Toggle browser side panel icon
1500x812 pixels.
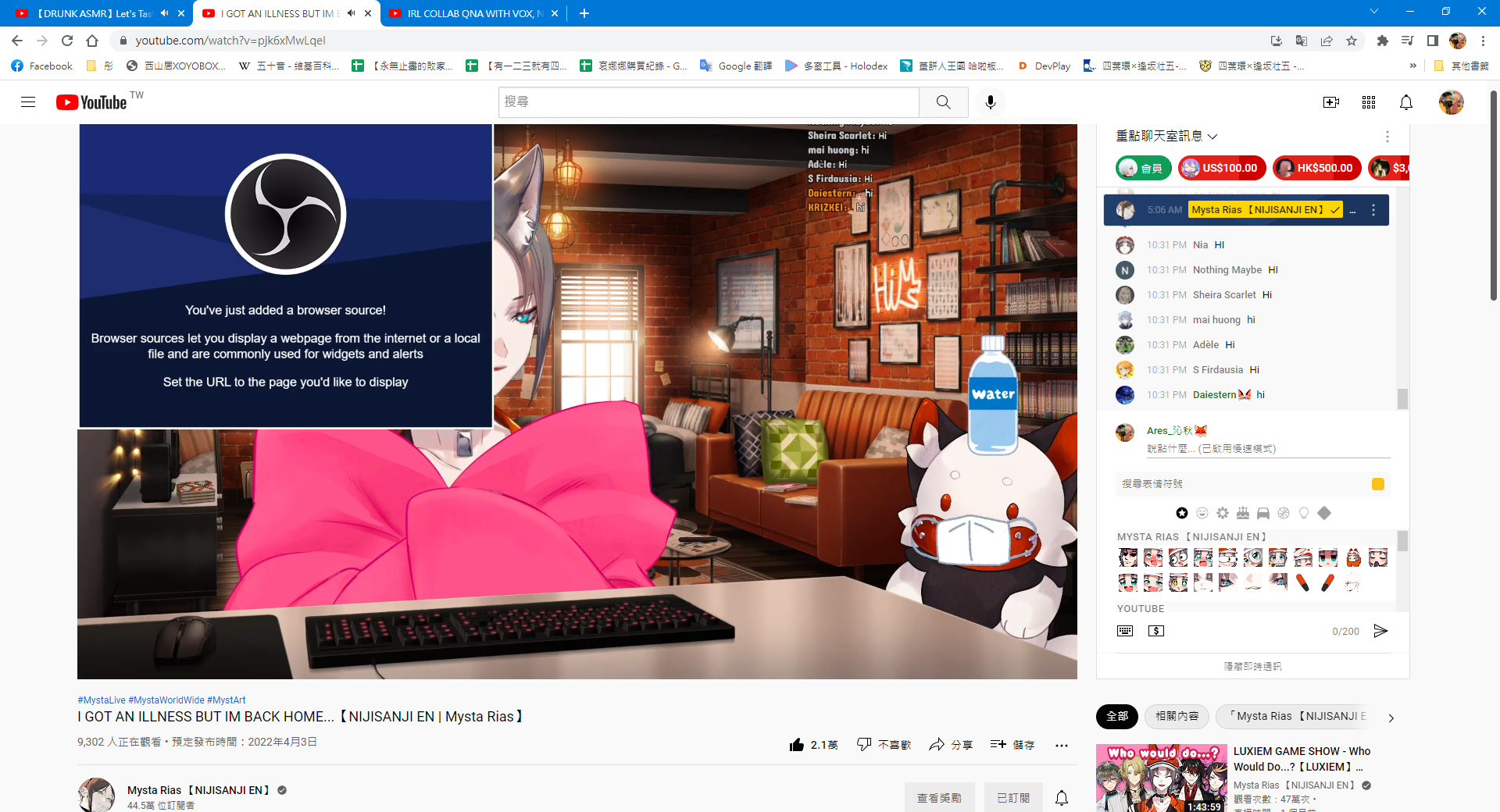(x=1433, y=41)
